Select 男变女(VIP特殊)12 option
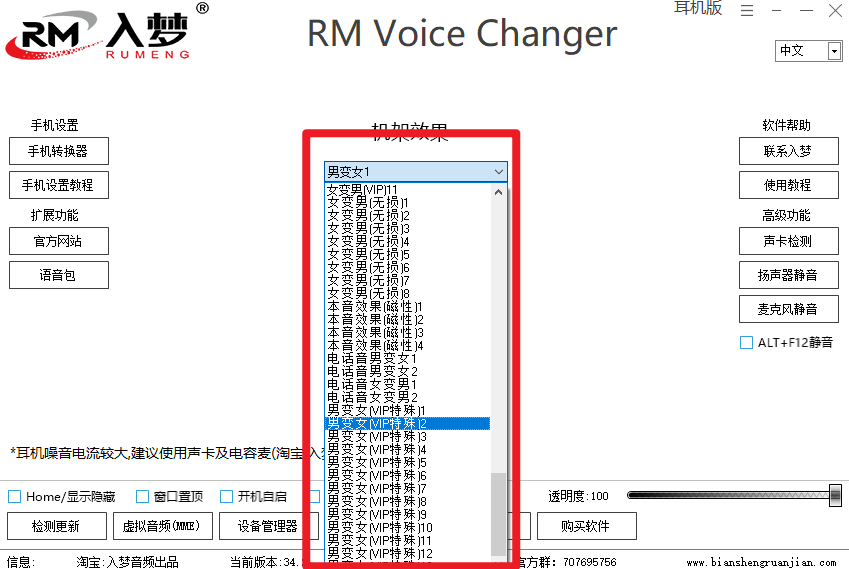 [408, 553]
